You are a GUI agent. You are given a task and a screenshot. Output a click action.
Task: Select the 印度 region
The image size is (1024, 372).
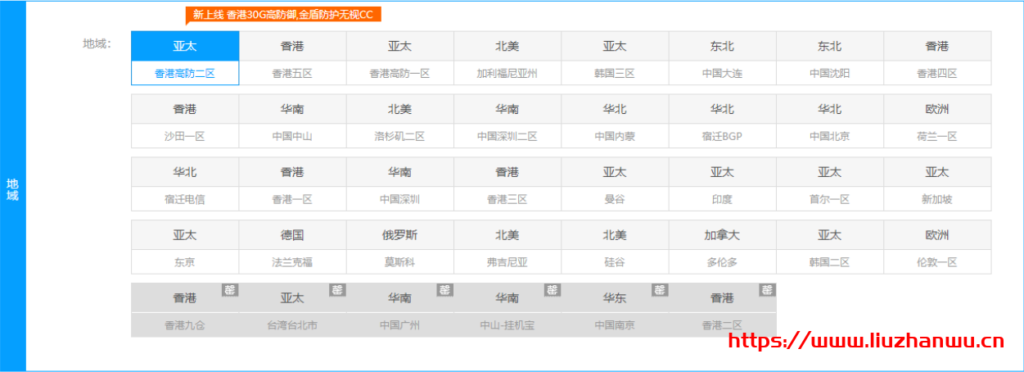(722, 184)
